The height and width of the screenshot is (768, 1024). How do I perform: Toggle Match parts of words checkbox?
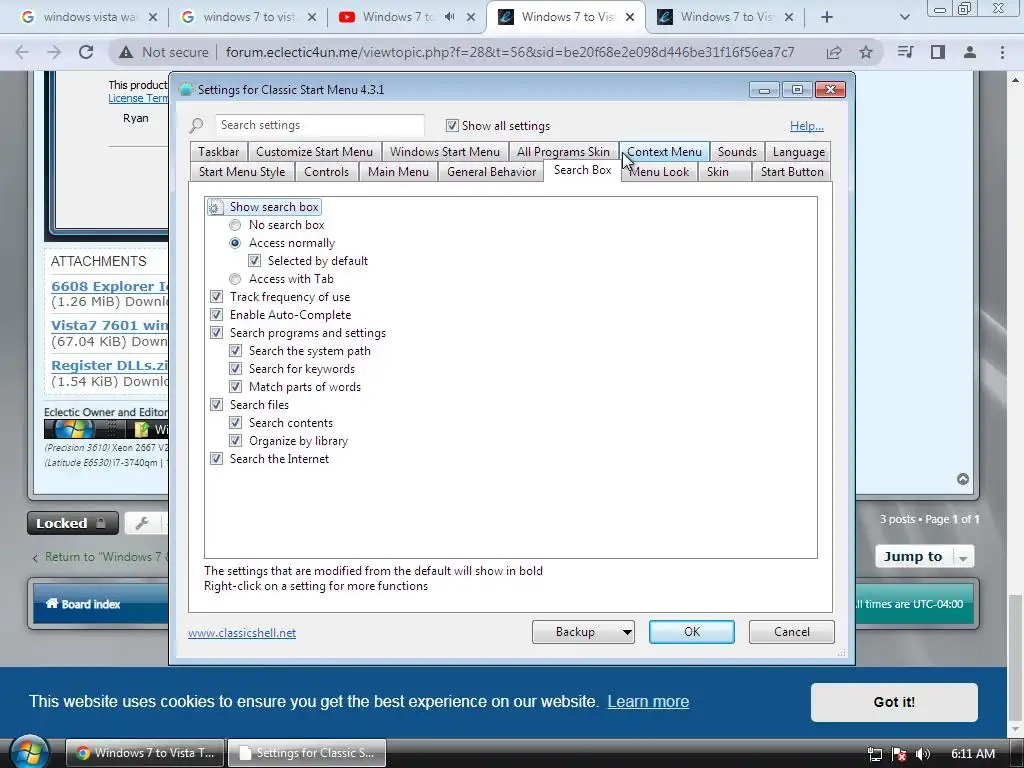236,387
